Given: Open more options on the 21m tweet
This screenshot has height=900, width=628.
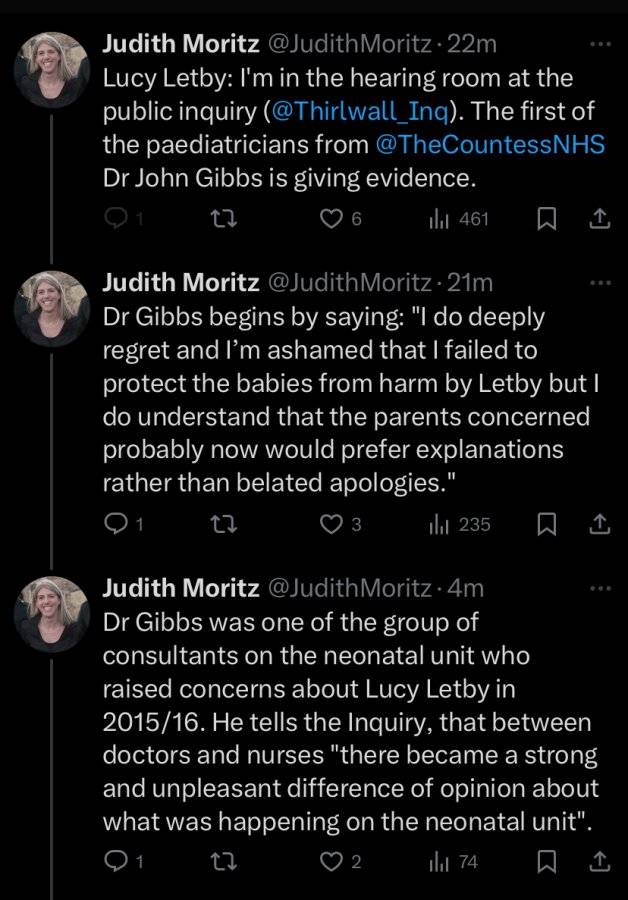Looking at the screenshot, I should coord(600,282).
